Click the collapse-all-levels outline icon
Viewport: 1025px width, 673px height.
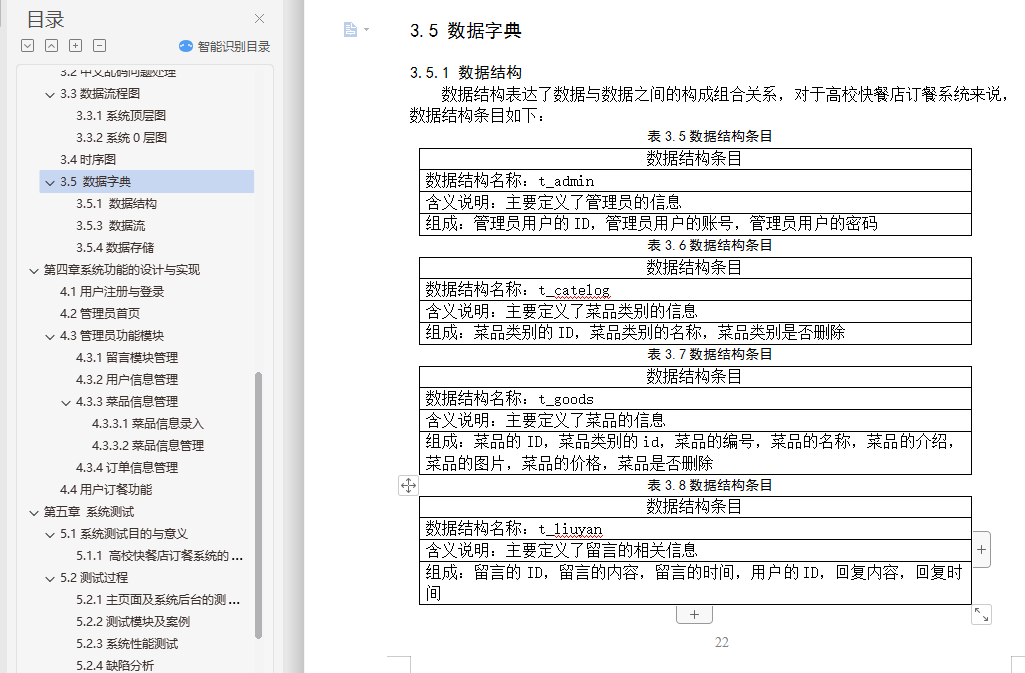[x=52, y=45]
